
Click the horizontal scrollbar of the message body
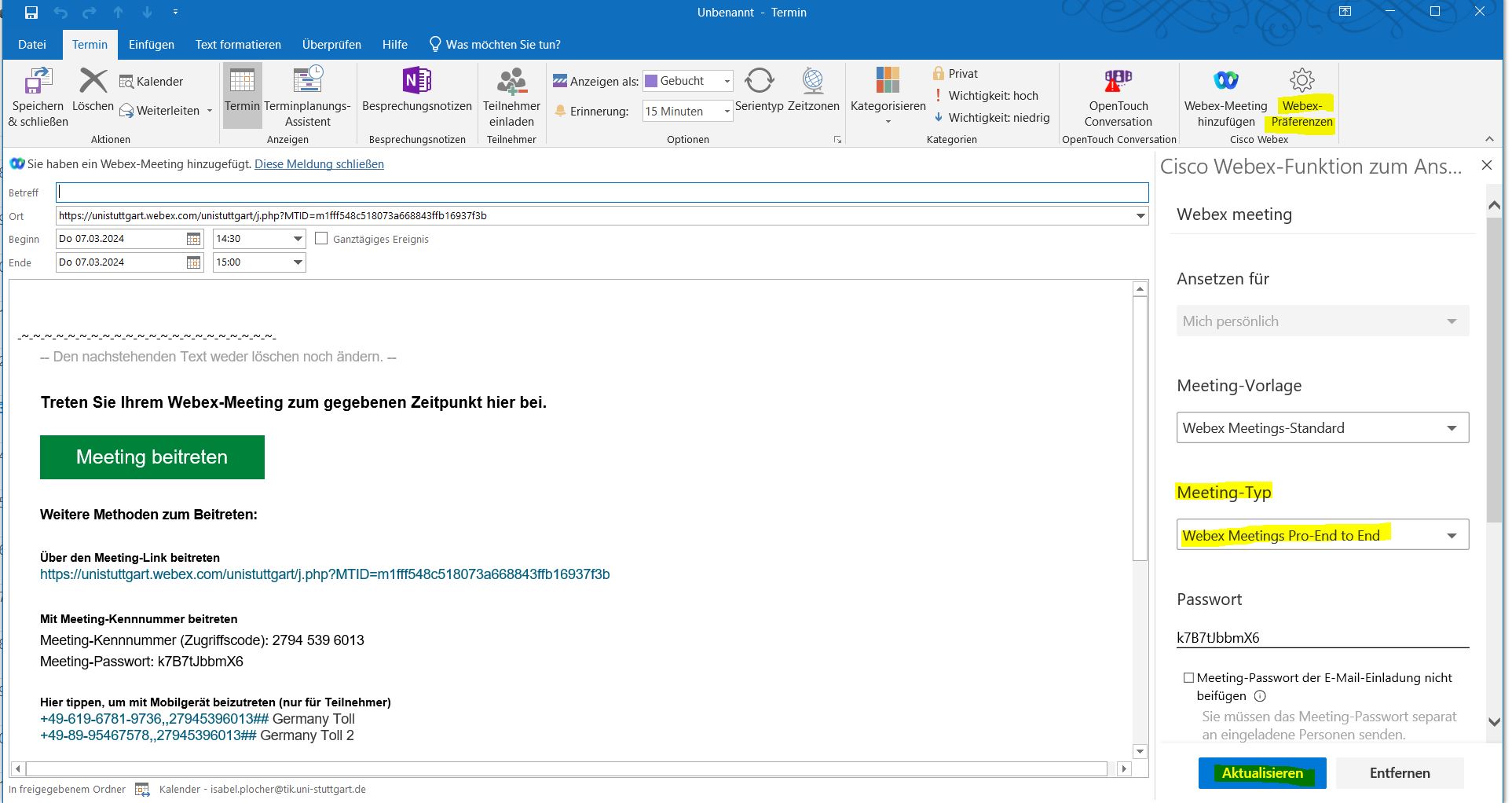pyautogui.click(x=566, y=768)
